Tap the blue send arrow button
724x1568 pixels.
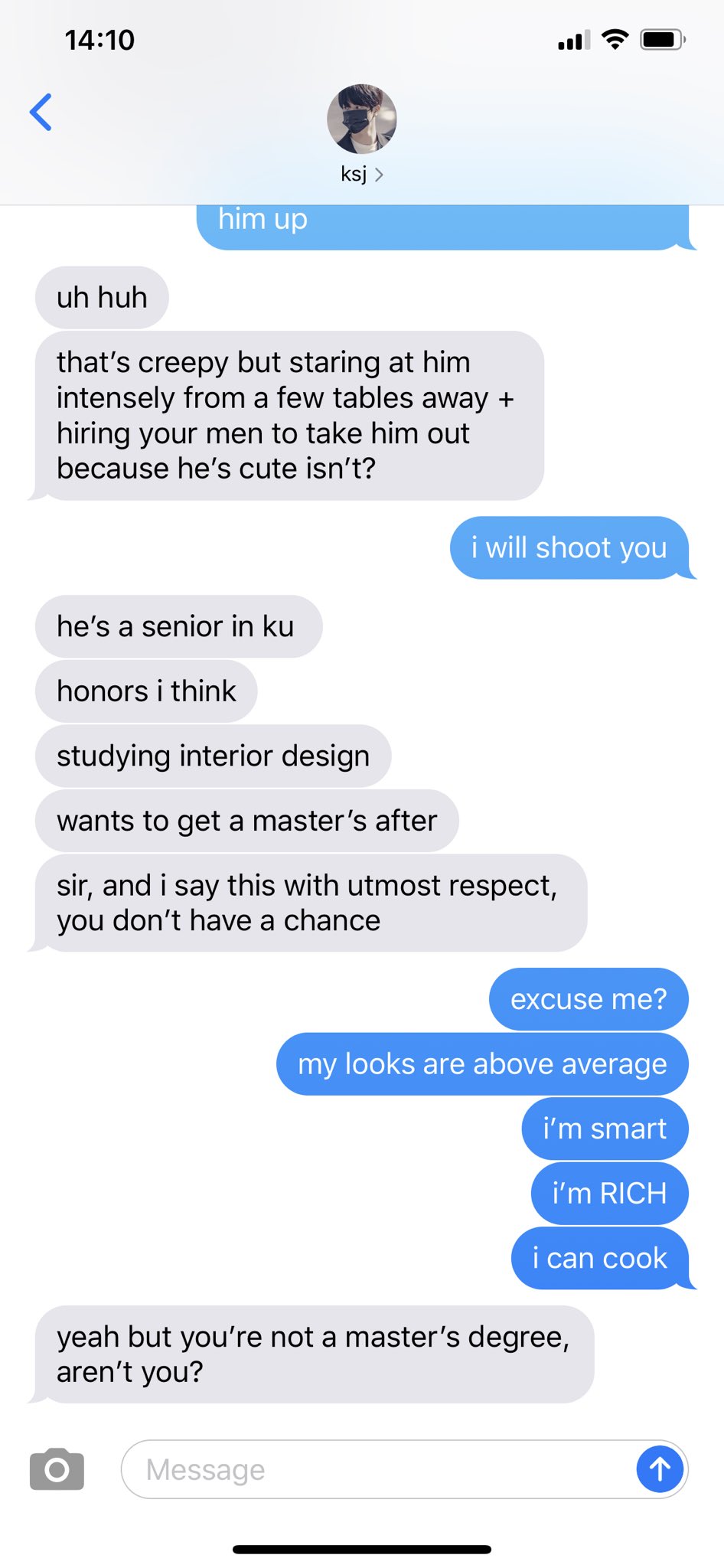point(660,1468)
